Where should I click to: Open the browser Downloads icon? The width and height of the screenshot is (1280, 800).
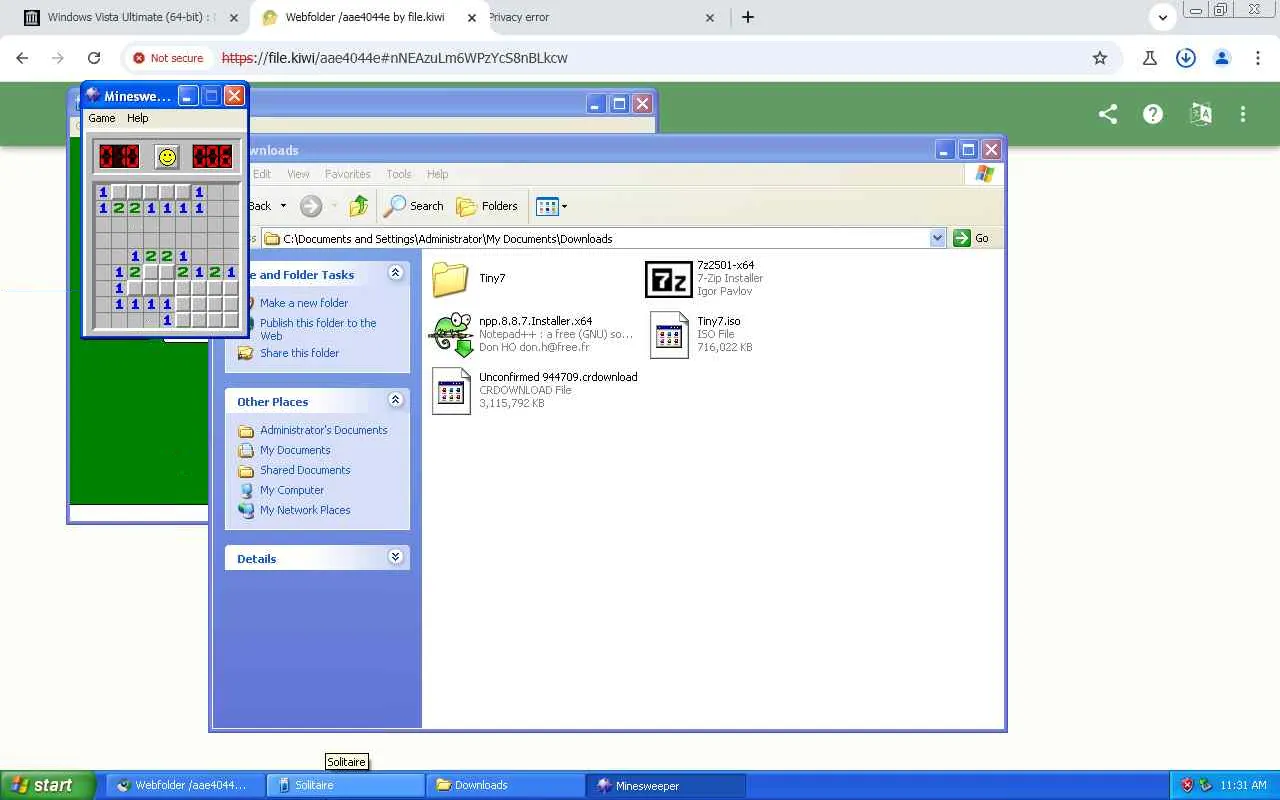pos(1186,58)
